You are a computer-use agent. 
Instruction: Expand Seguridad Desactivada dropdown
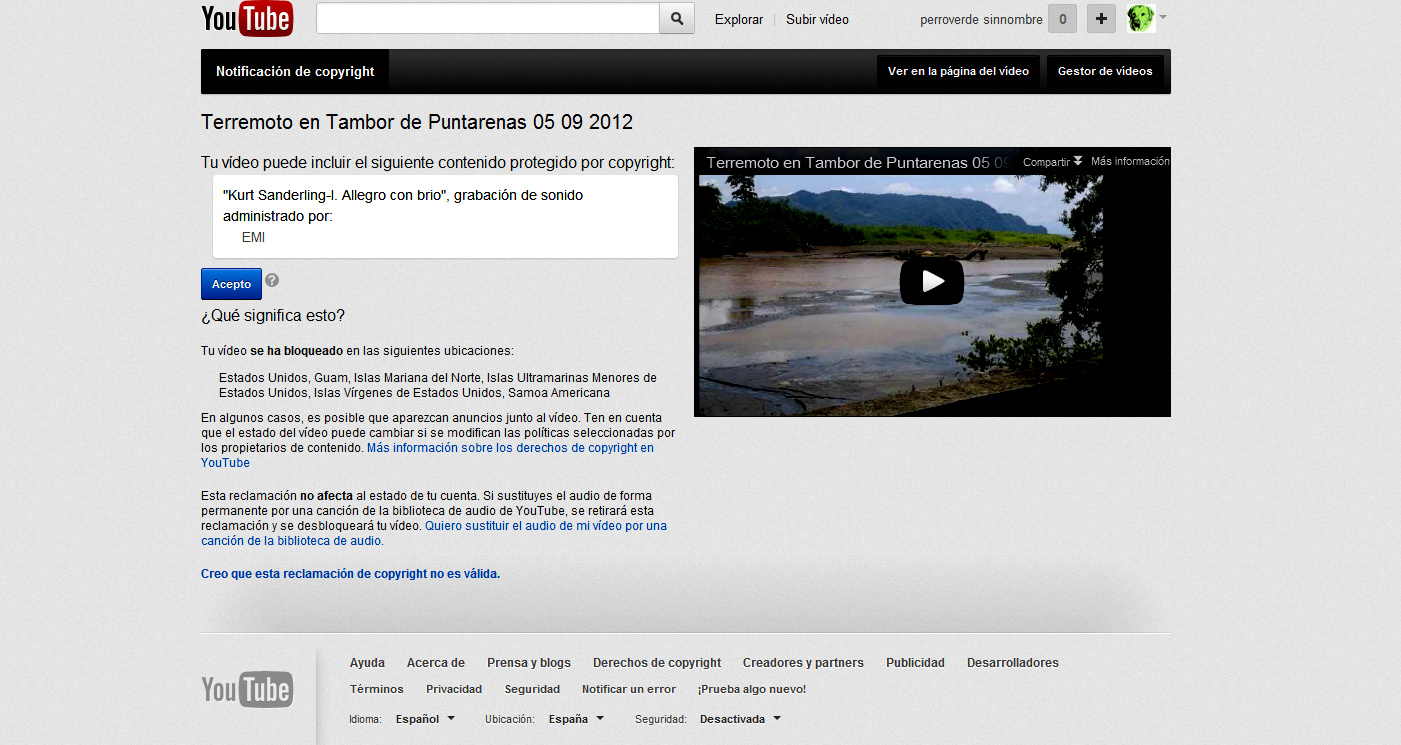(x=740, y=719)
